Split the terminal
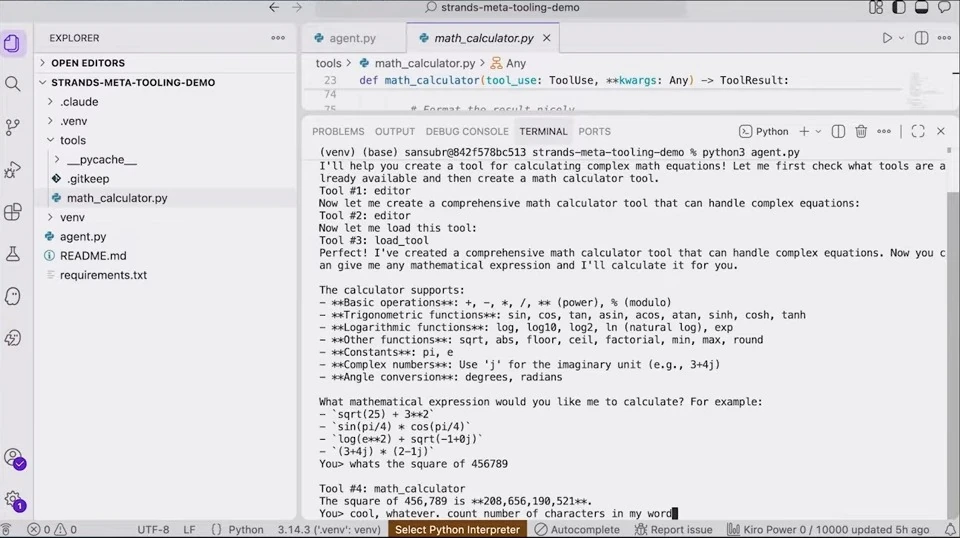The height and width of the screenshot is (538, 960). 838,132
